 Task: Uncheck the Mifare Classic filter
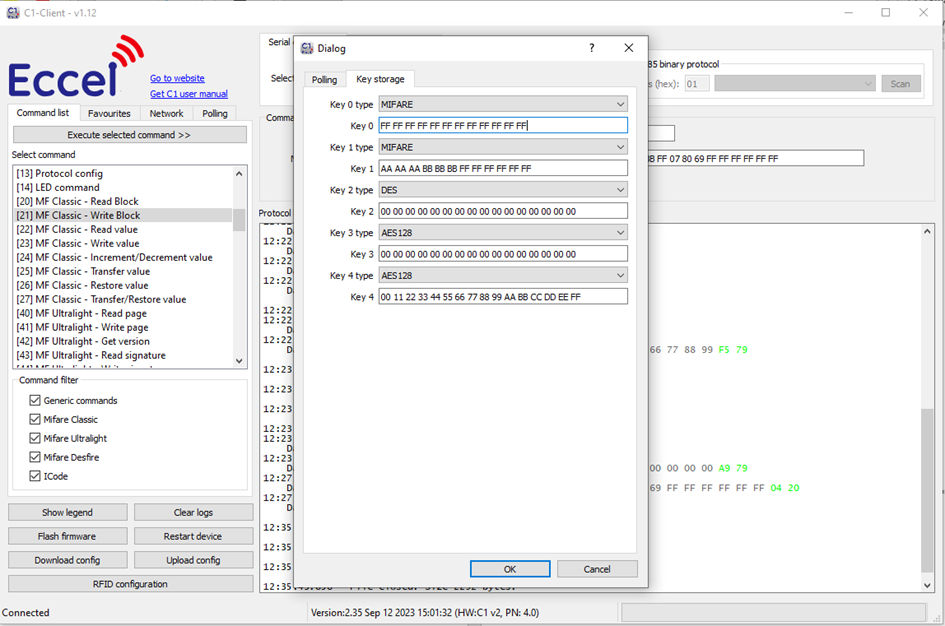[x=35, y=420]
